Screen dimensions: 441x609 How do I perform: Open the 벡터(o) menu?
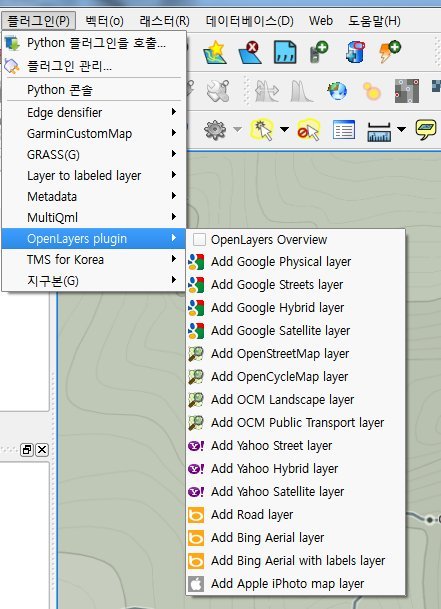105,21
